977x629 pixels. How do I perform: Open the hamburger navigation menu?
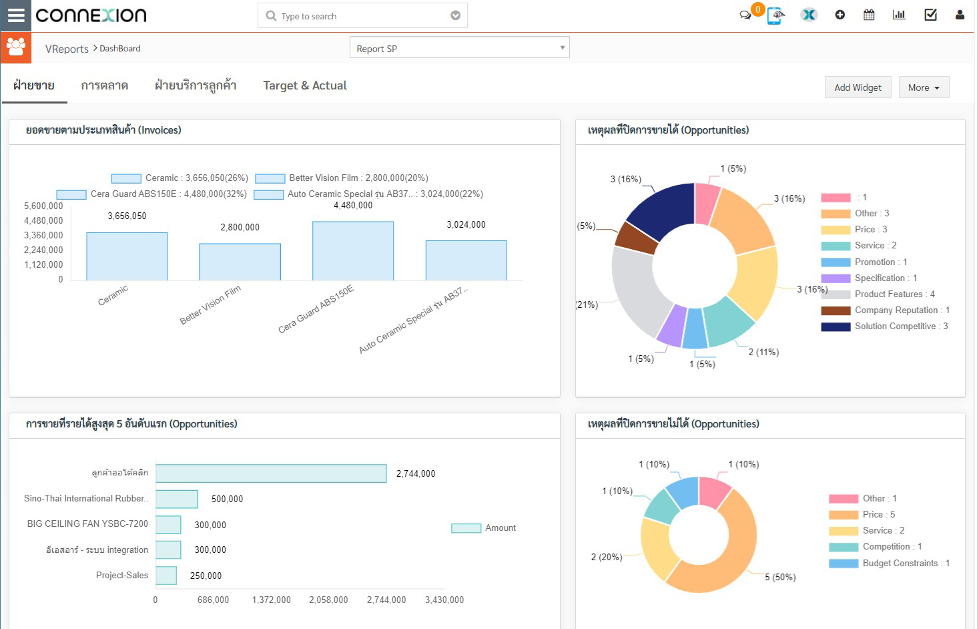click(x=16, y=15)
